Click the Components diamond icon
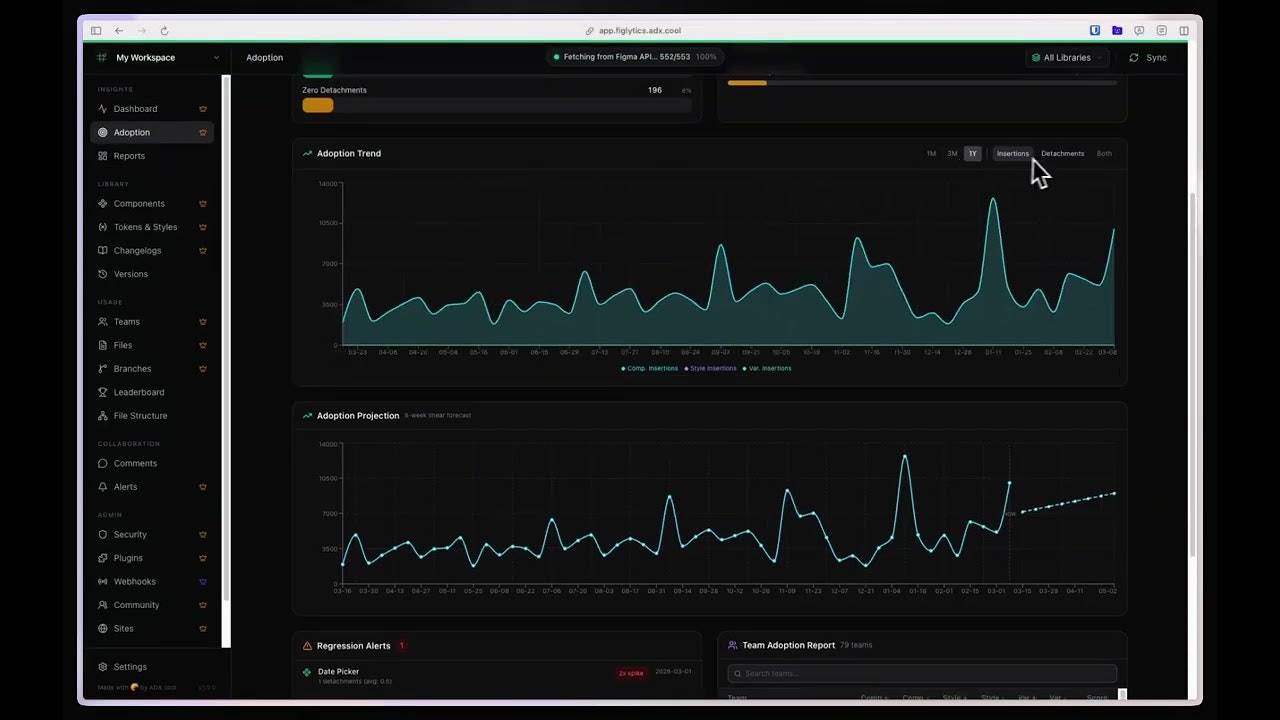The width and height of the screenshot is (1280, 720). coord(103,204)
